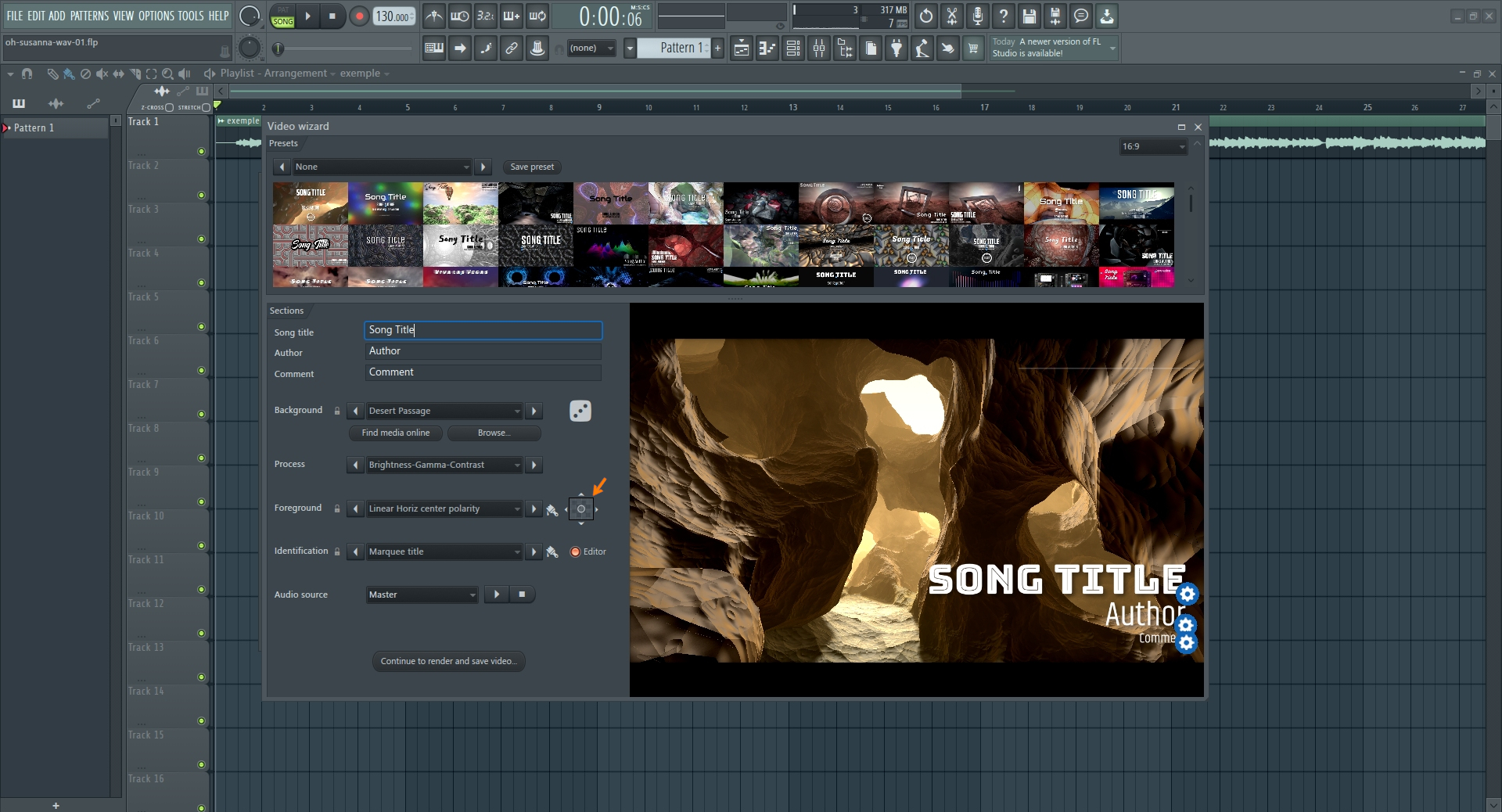Viewport: 1502px width, 812px height.
Task: Open the Playlist view icon
Action: [x=742, y=49]
